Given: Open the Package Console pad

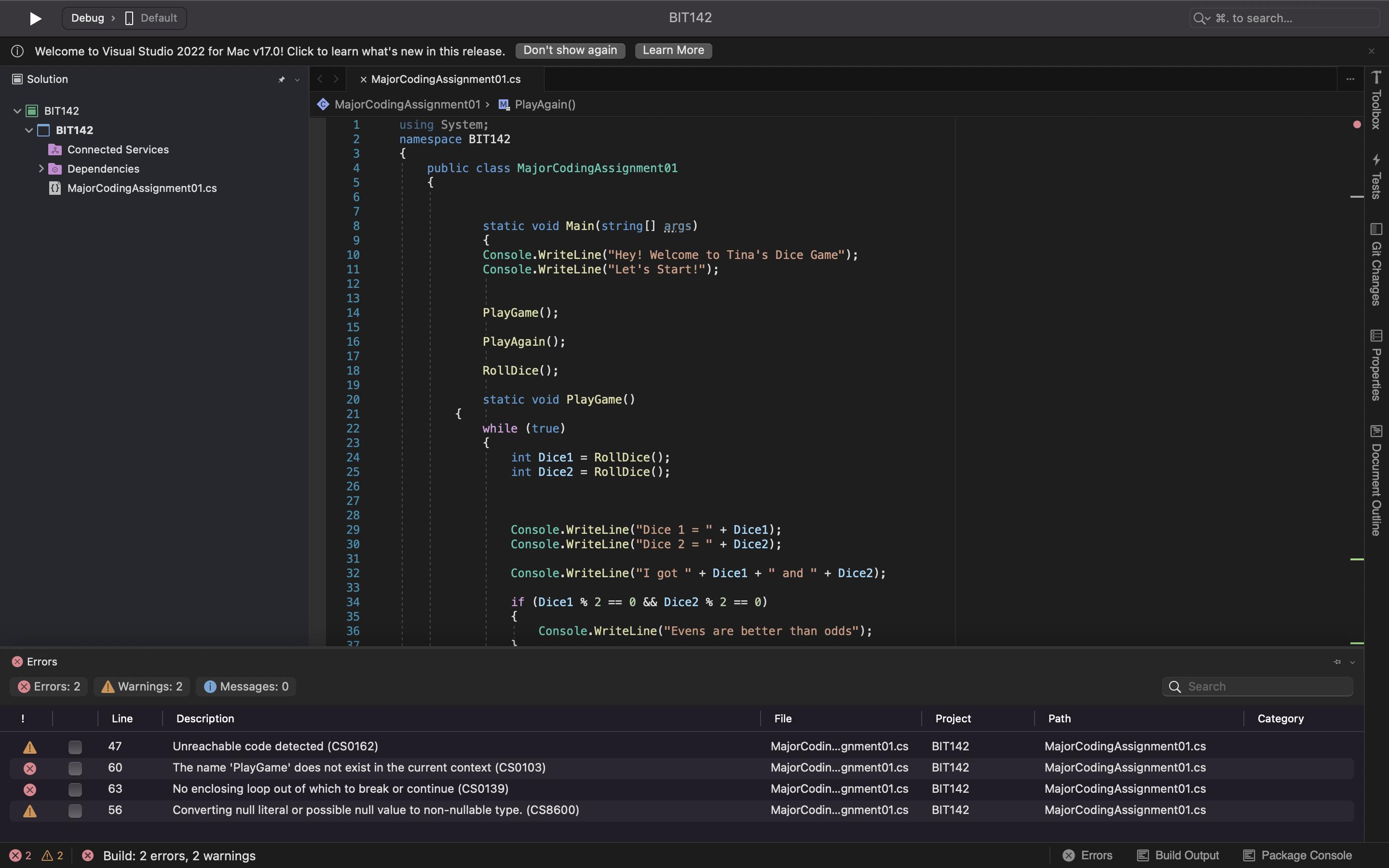Looking at the screenshot, I should coord(1297,855).
